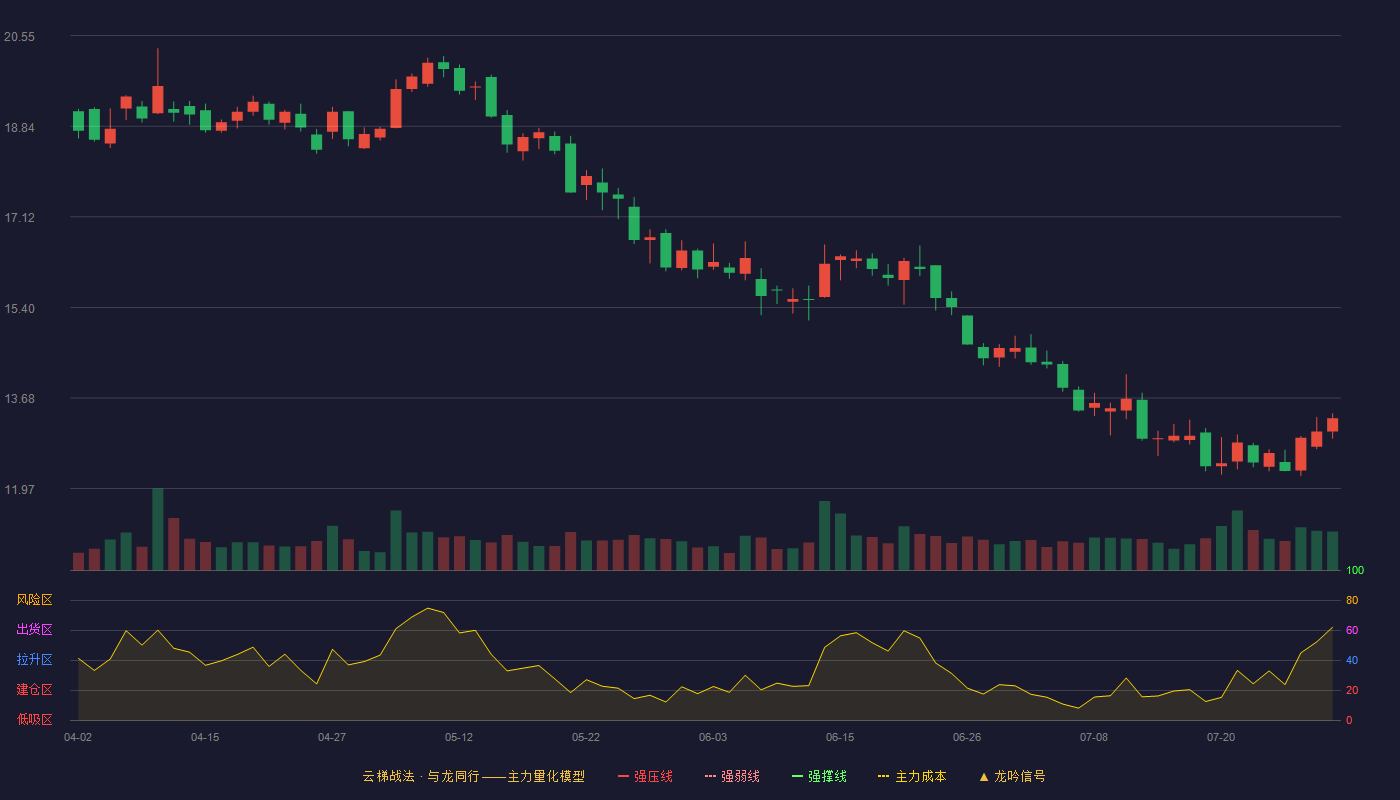
Task: Click the 11.97 price axis label
Action: (20, 489)
